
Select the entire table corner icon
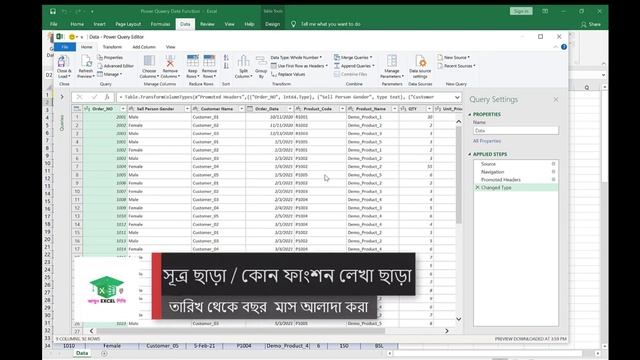pos(77,109)
